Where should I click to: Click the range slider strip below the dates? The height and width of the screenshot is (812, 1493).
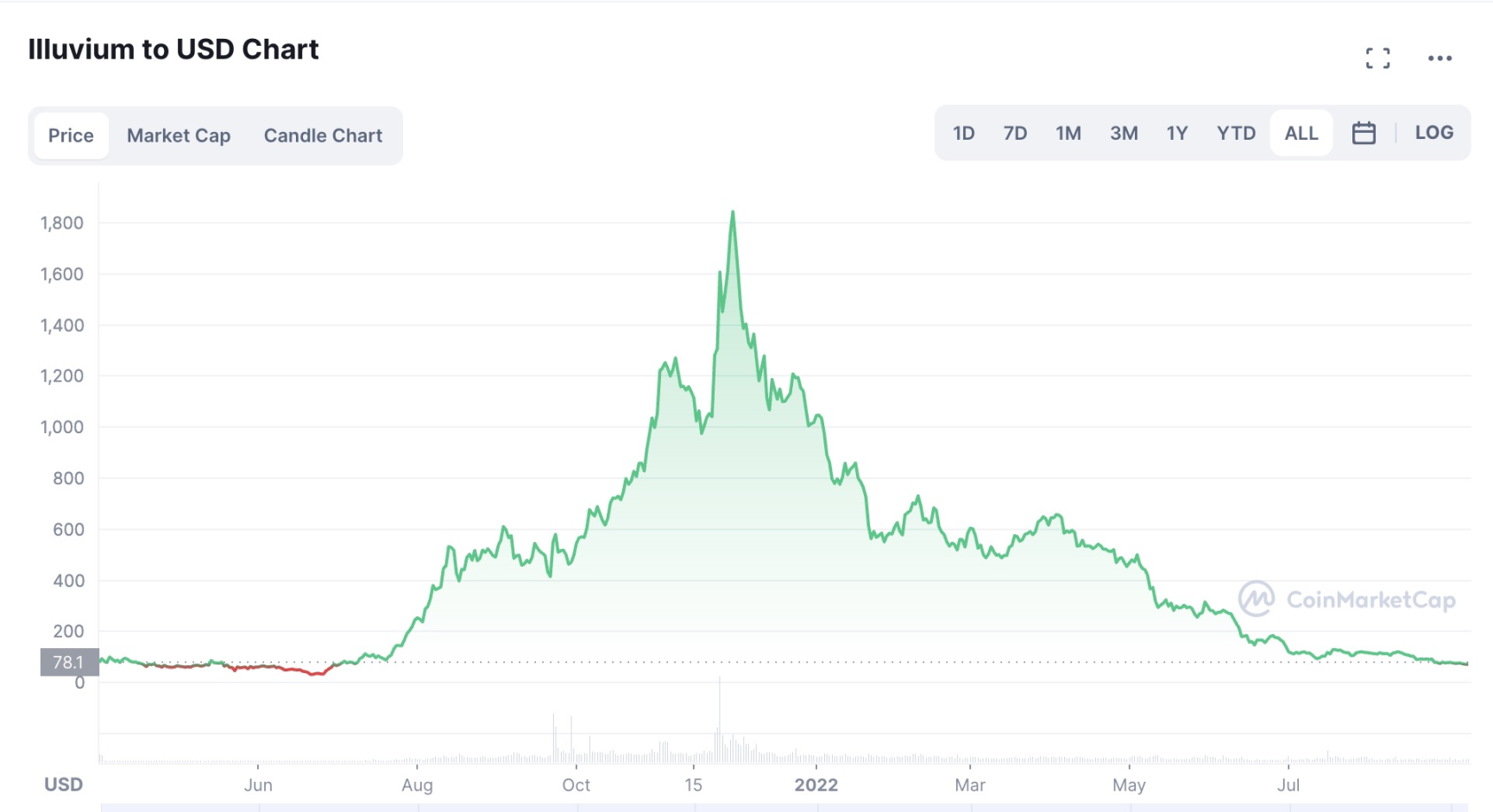pyautogui.click(x=784, y=808)
